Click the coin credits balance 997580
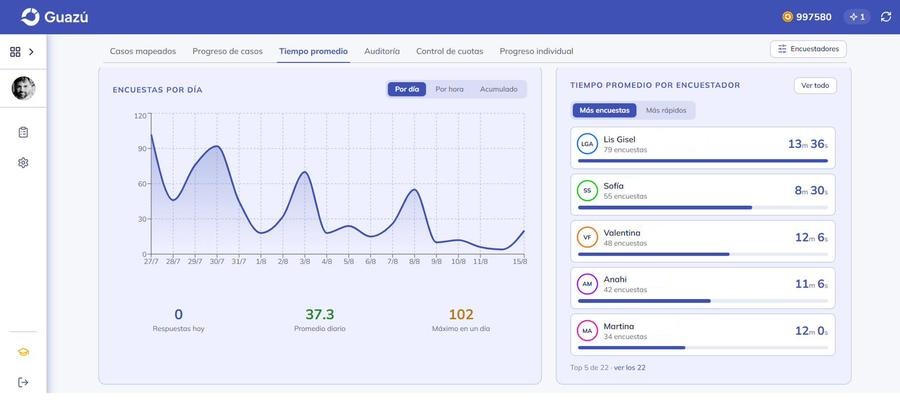This screenshot has height=401, width=900. [x=807, y=17]
